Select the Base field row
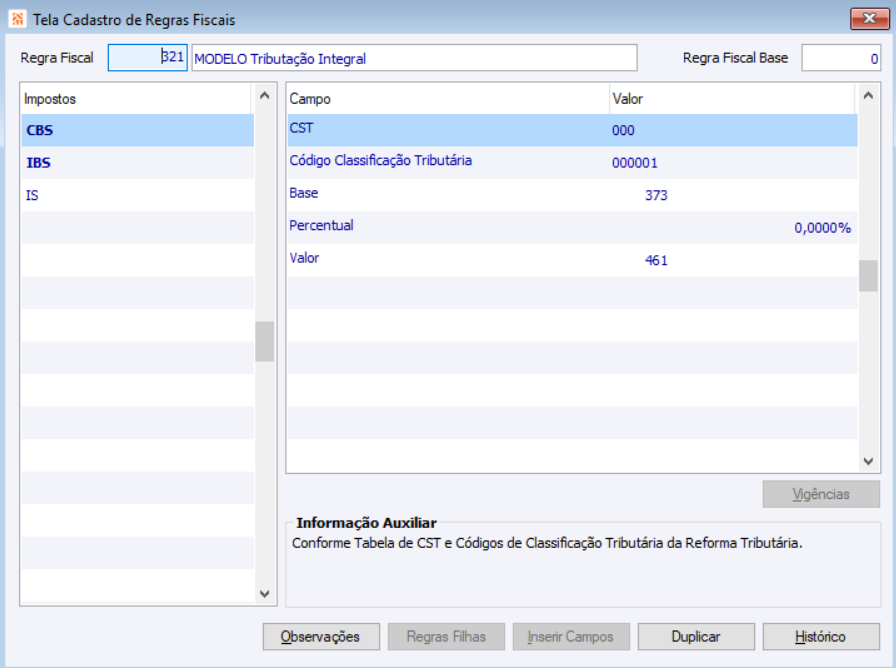896x668 pixels. click(x=572, y=195)
